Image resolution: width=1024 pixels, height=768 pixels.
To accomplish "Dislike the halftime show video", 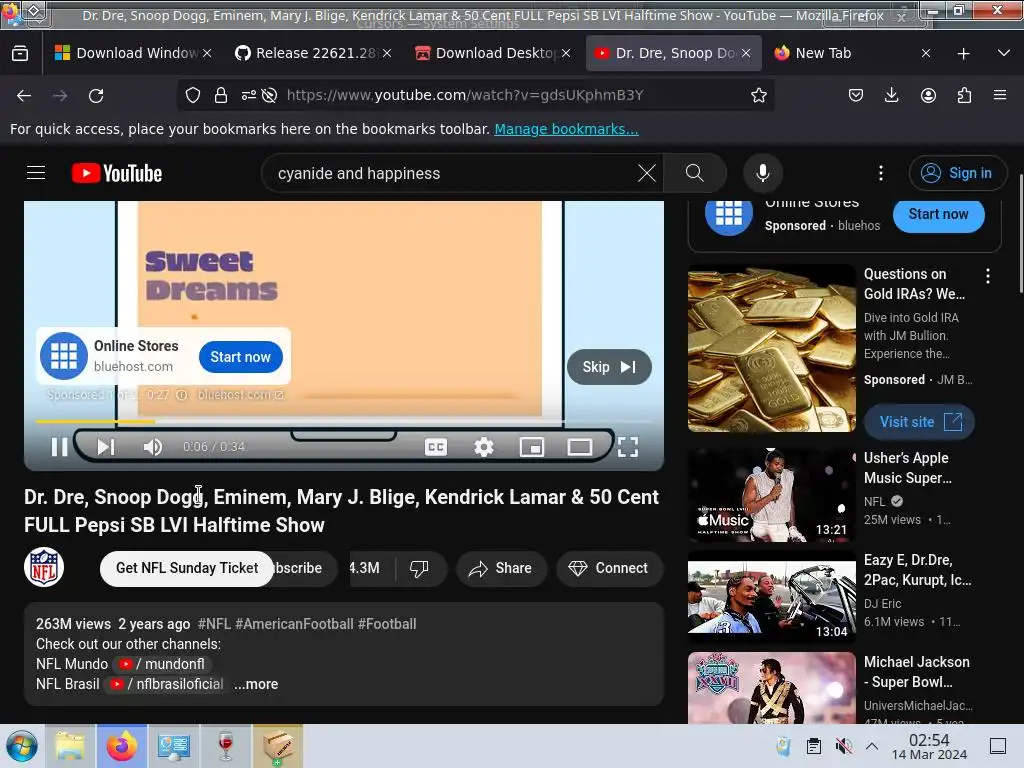I will pyautogui.click(x=419, y=568).
